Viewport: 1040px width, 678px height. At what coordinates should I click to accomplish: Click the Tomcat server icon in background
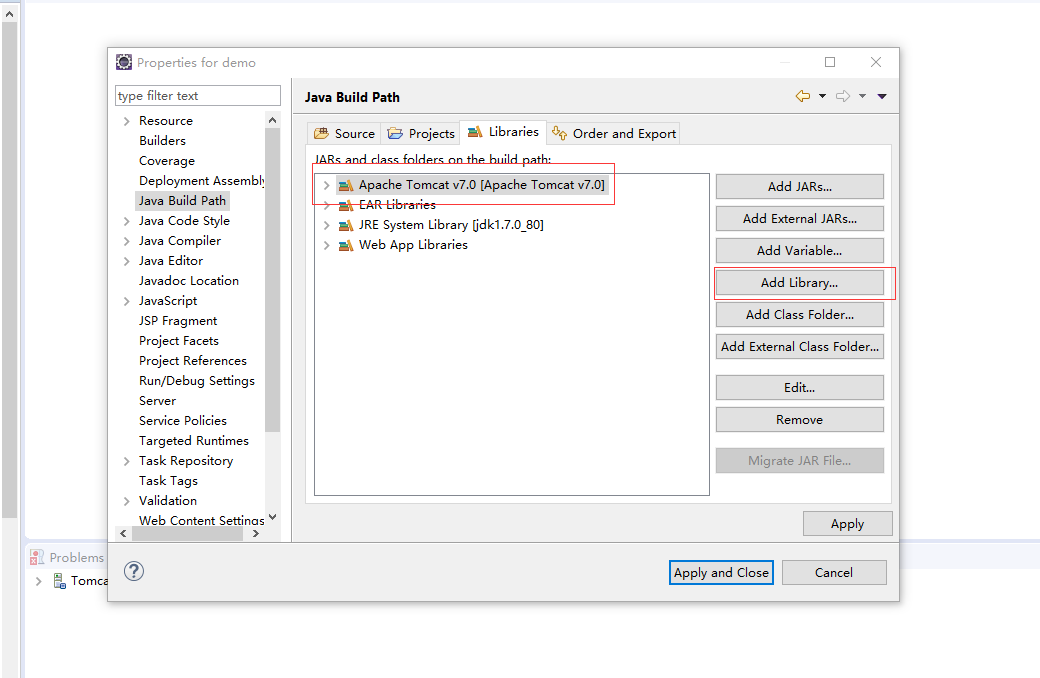tap(60, 581)
